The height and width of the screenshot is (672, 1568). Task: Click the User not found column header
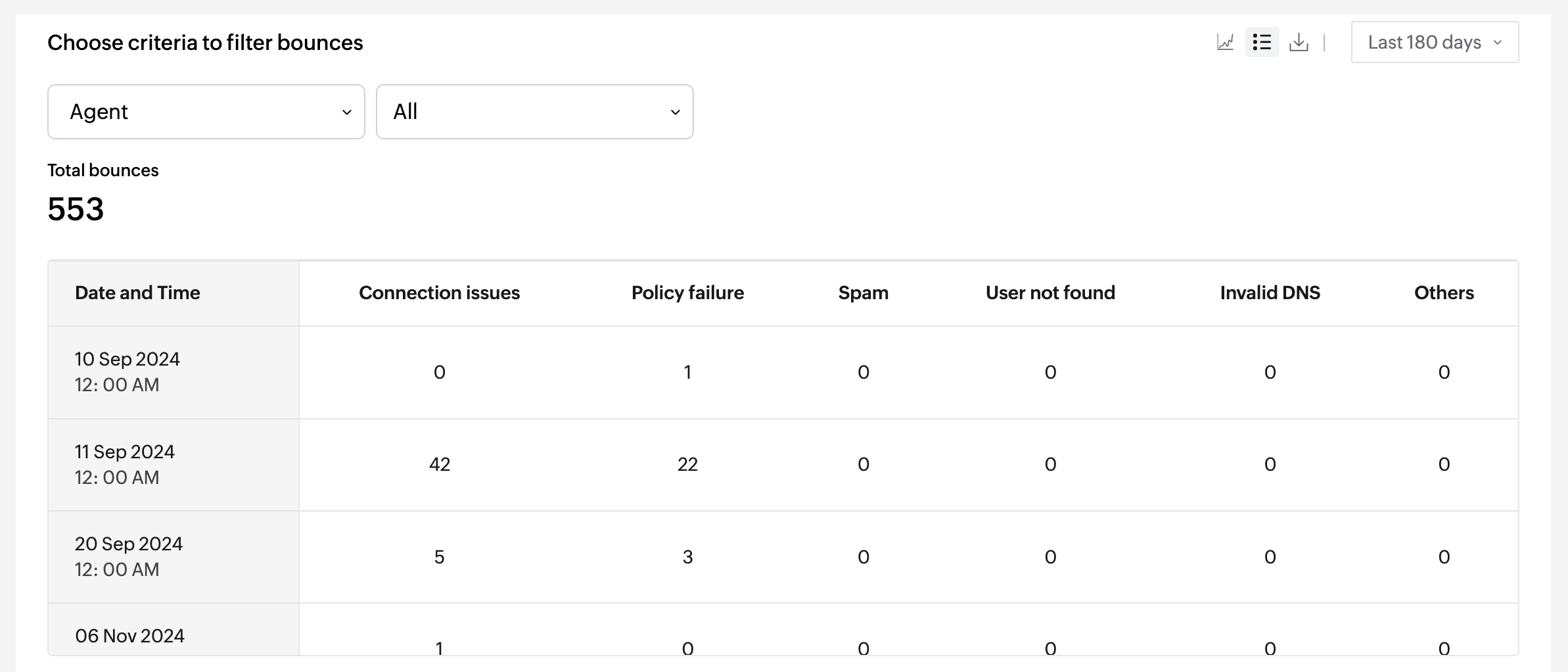click(1049, 293)
